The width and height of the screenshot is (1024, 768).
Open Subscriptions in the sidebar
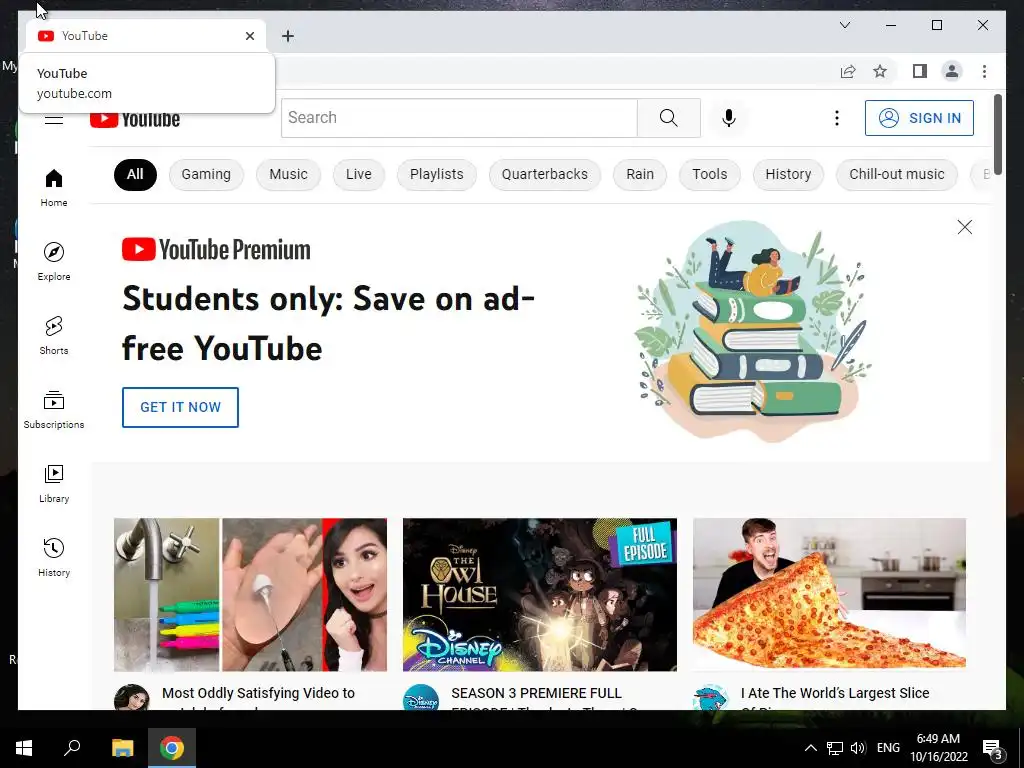pos(54,409)
